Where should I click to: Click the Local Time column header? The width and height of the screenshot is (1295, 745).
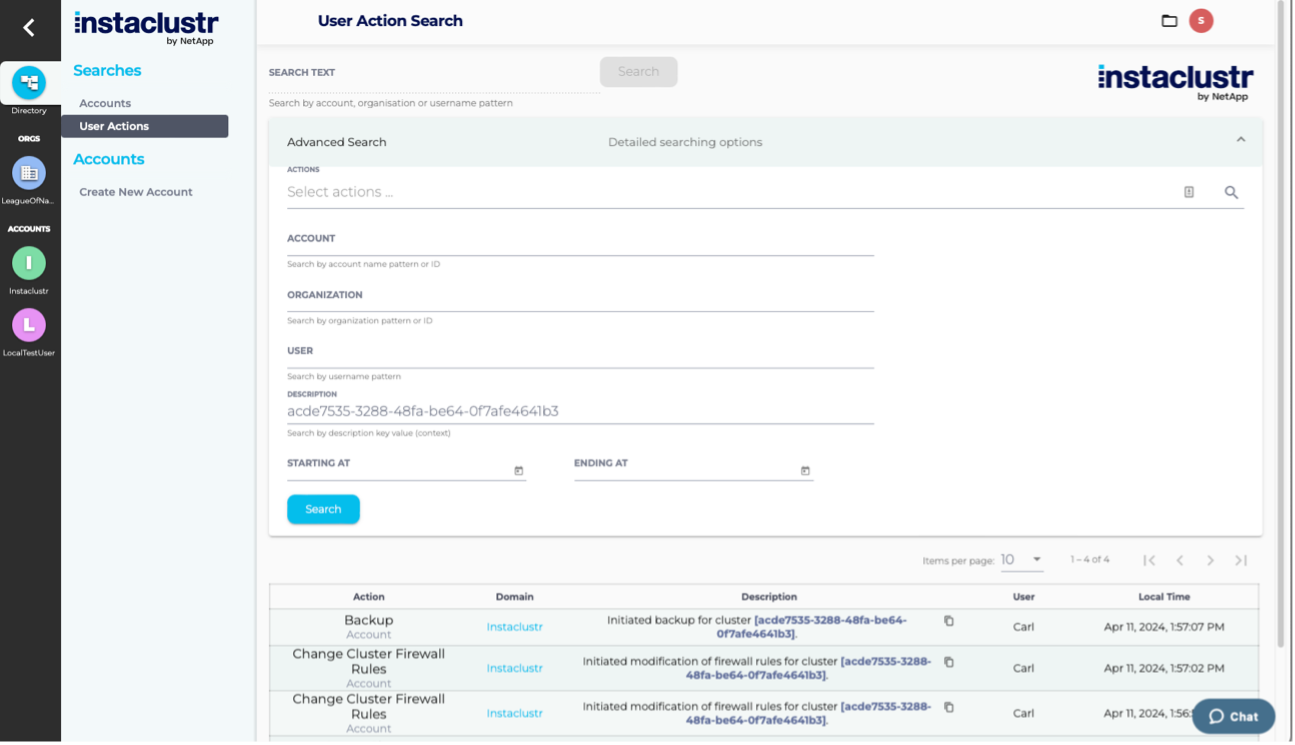(x=1165, y=597)
